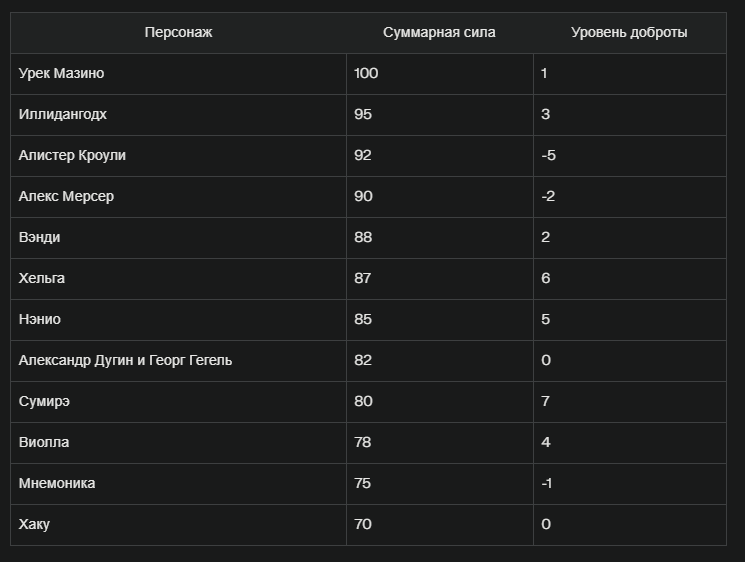Viewport: 745px width, 562px height.
Task: Select kindness value 7 for Сумирэ
Action: (545, 401)
